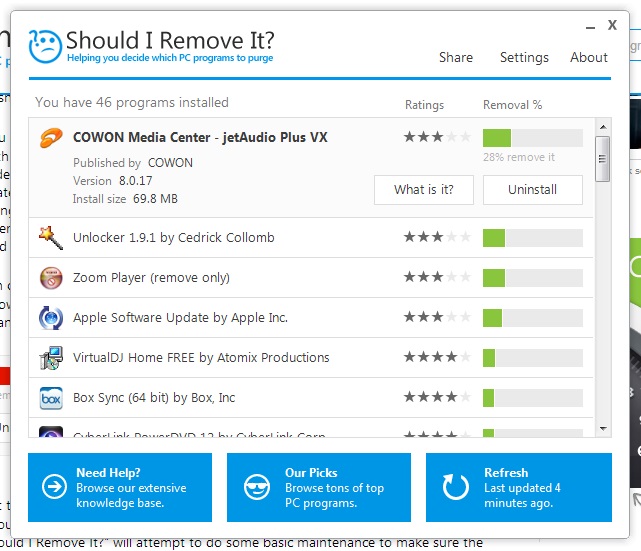Open the Share menu
Viewport: 641px width, 551px height.
click(455, 58)
